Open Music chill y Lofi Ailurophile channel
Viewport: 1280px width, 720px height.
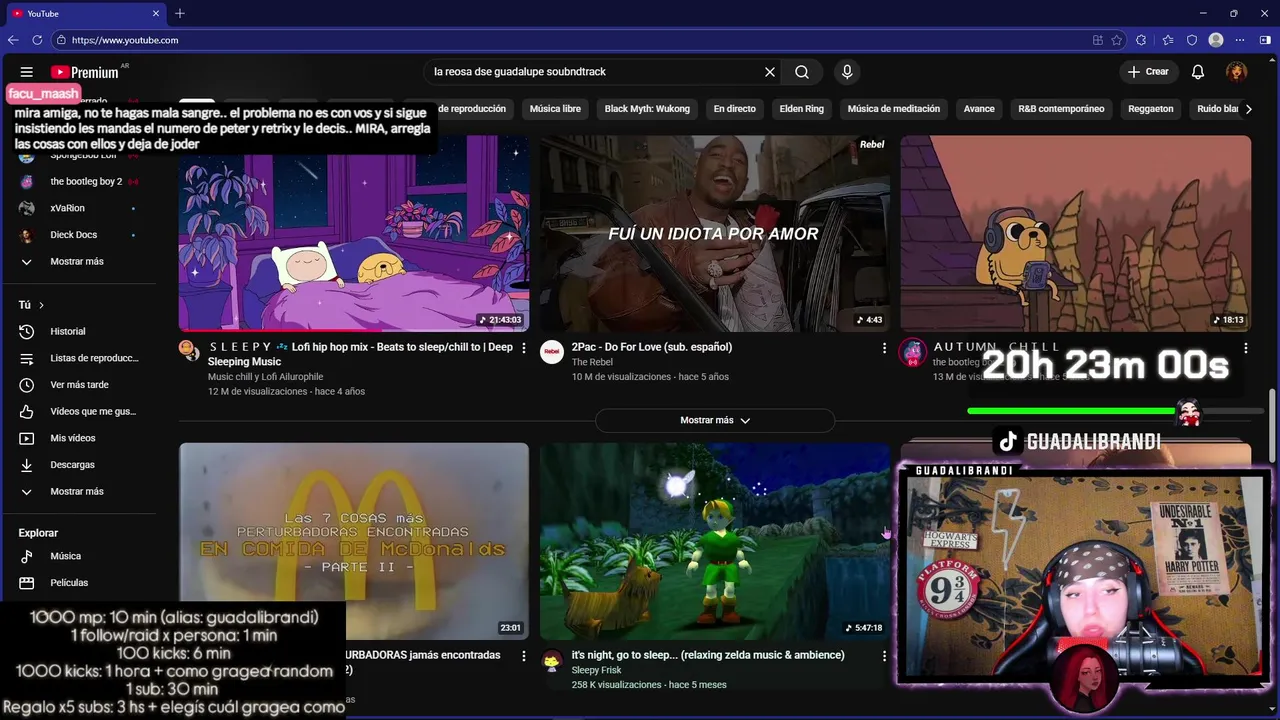[x=266, y=377]
